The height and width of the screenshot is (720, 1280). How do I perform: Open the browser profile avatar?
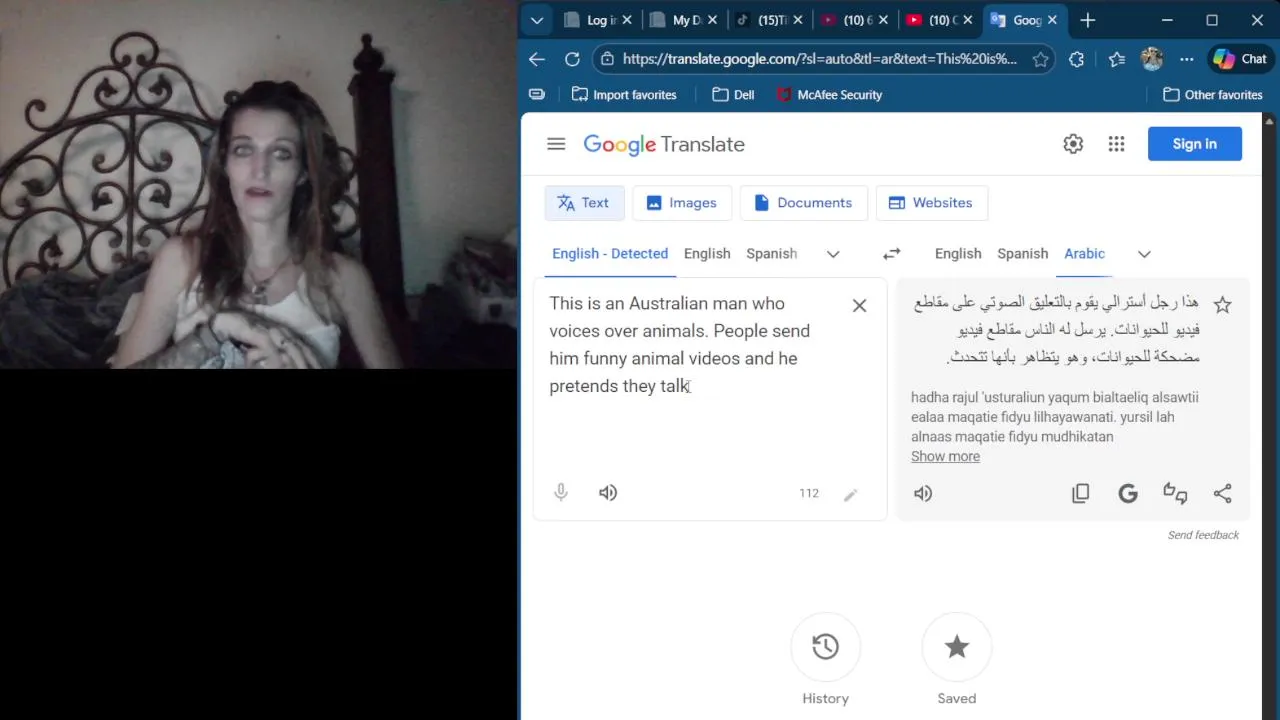1152,59
